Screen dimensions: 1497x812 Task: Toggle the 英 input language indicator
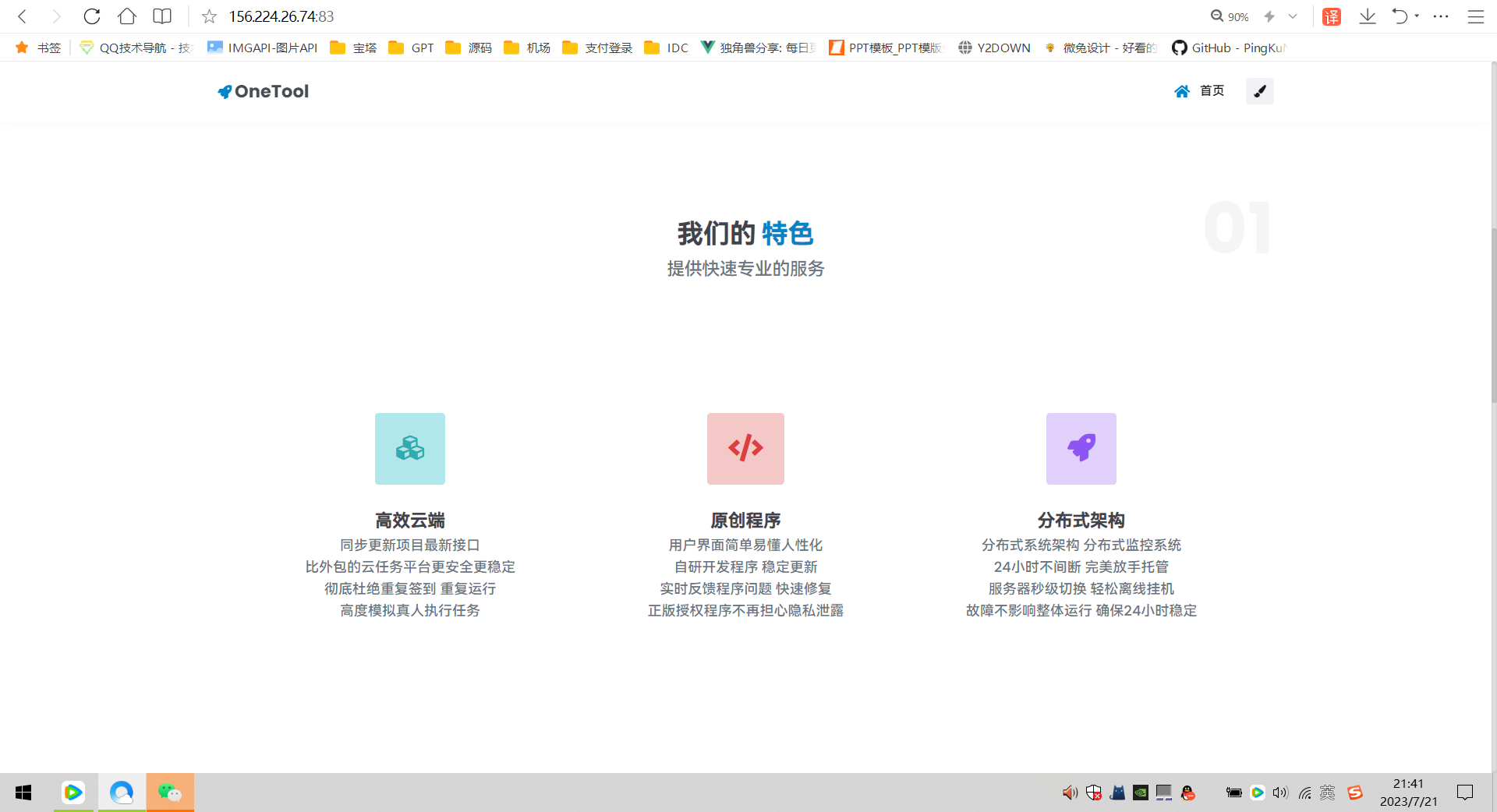point(1327,793)
